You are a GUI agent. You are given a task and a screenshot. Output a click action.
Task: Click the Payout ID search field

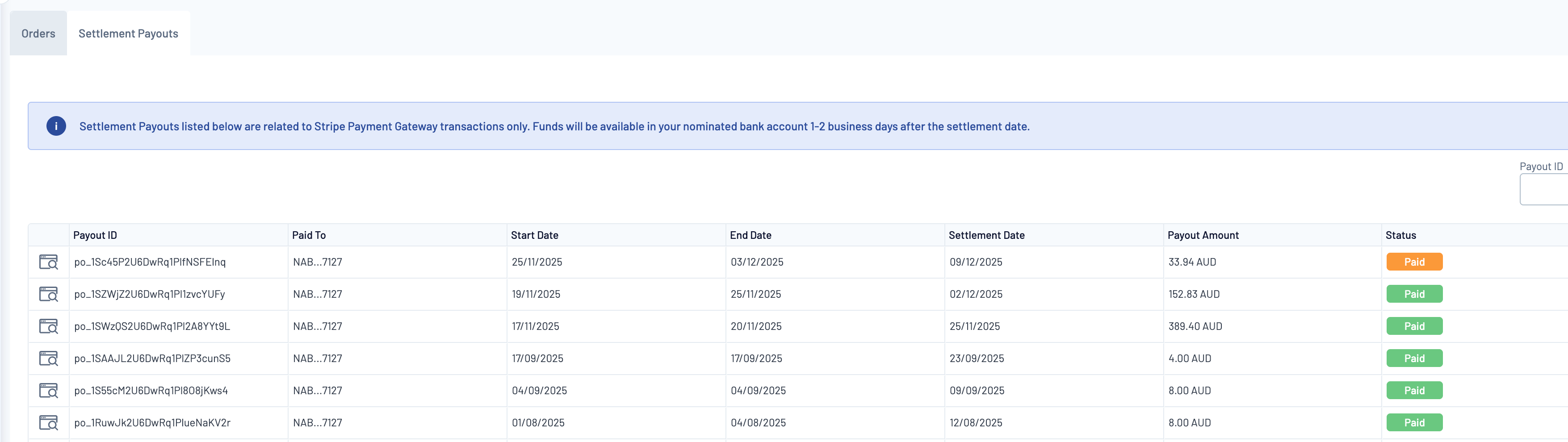(x=1544, y=190)
